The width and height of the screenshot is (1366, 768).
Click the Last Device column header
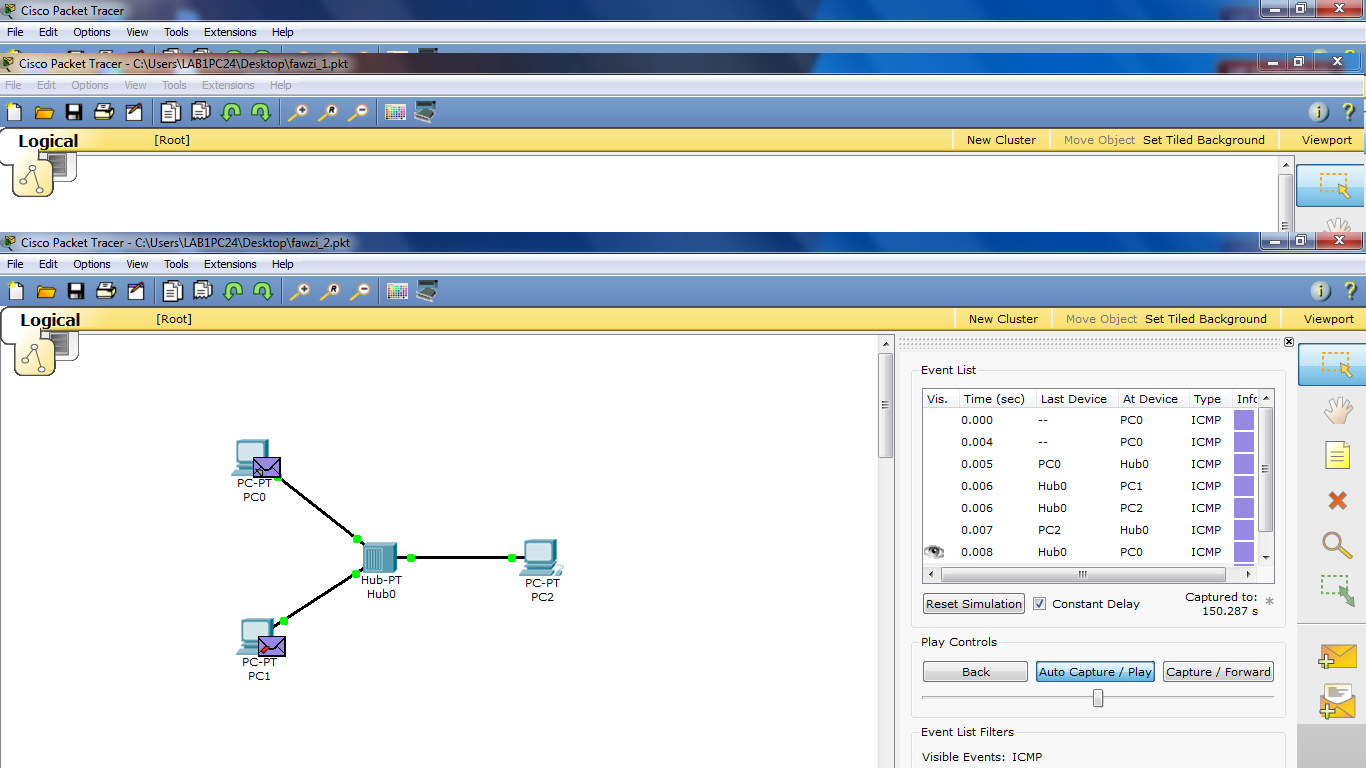click(1074, 399)
